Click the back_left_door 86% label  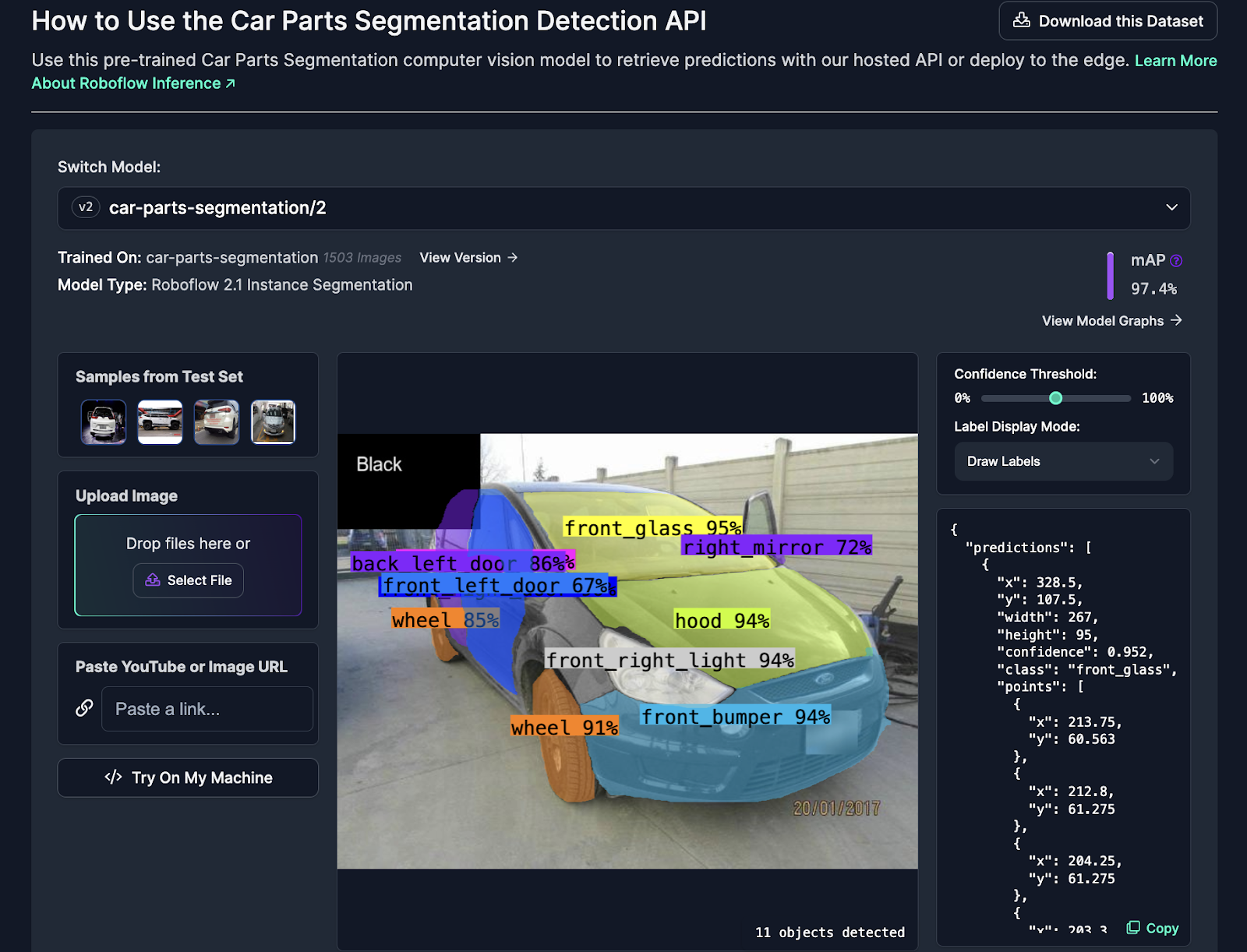click(x=463, y=562)
